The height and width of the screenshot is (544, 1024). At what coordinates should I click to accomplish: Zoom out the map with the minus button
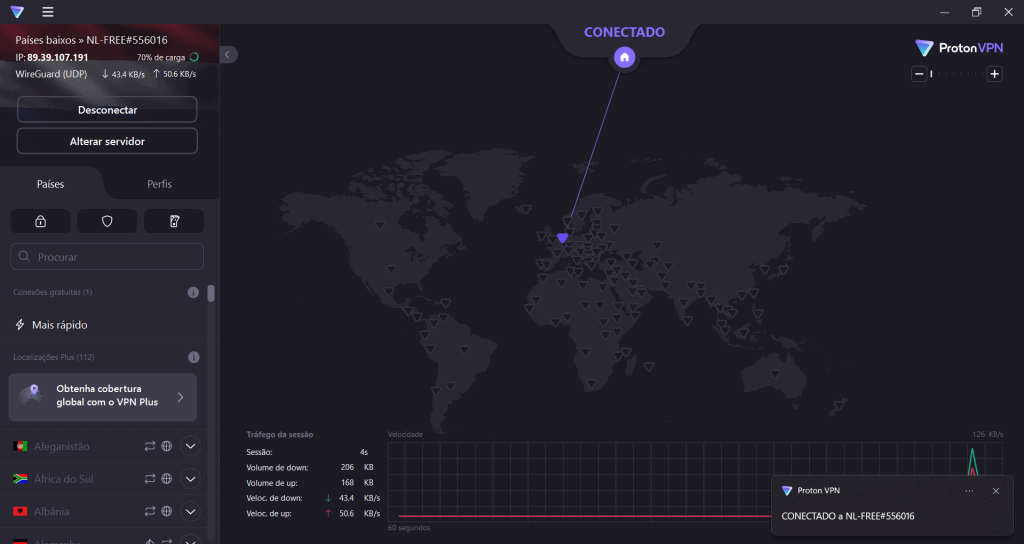[919, 74]
